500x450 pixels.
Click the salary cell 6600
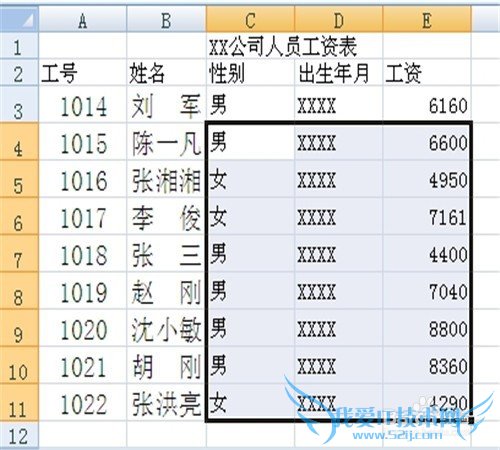[427, 142]
